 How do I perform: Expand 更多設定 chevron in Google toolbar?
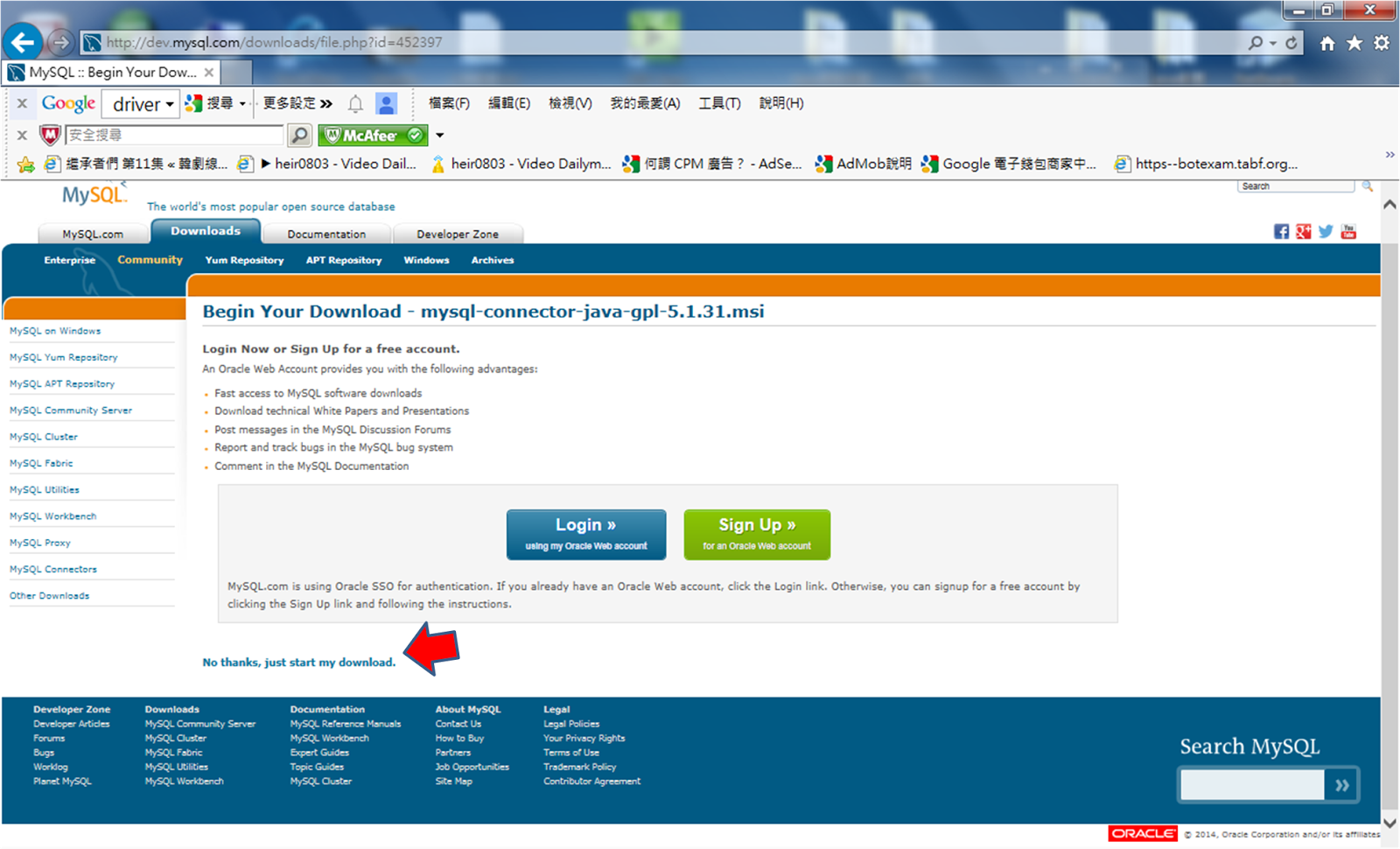pos(326,103)
